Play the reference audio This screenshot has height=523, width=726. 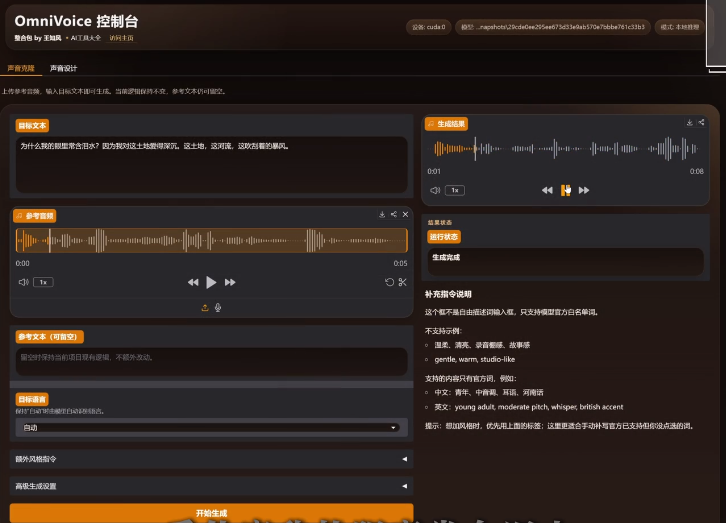tap(211, 282)
